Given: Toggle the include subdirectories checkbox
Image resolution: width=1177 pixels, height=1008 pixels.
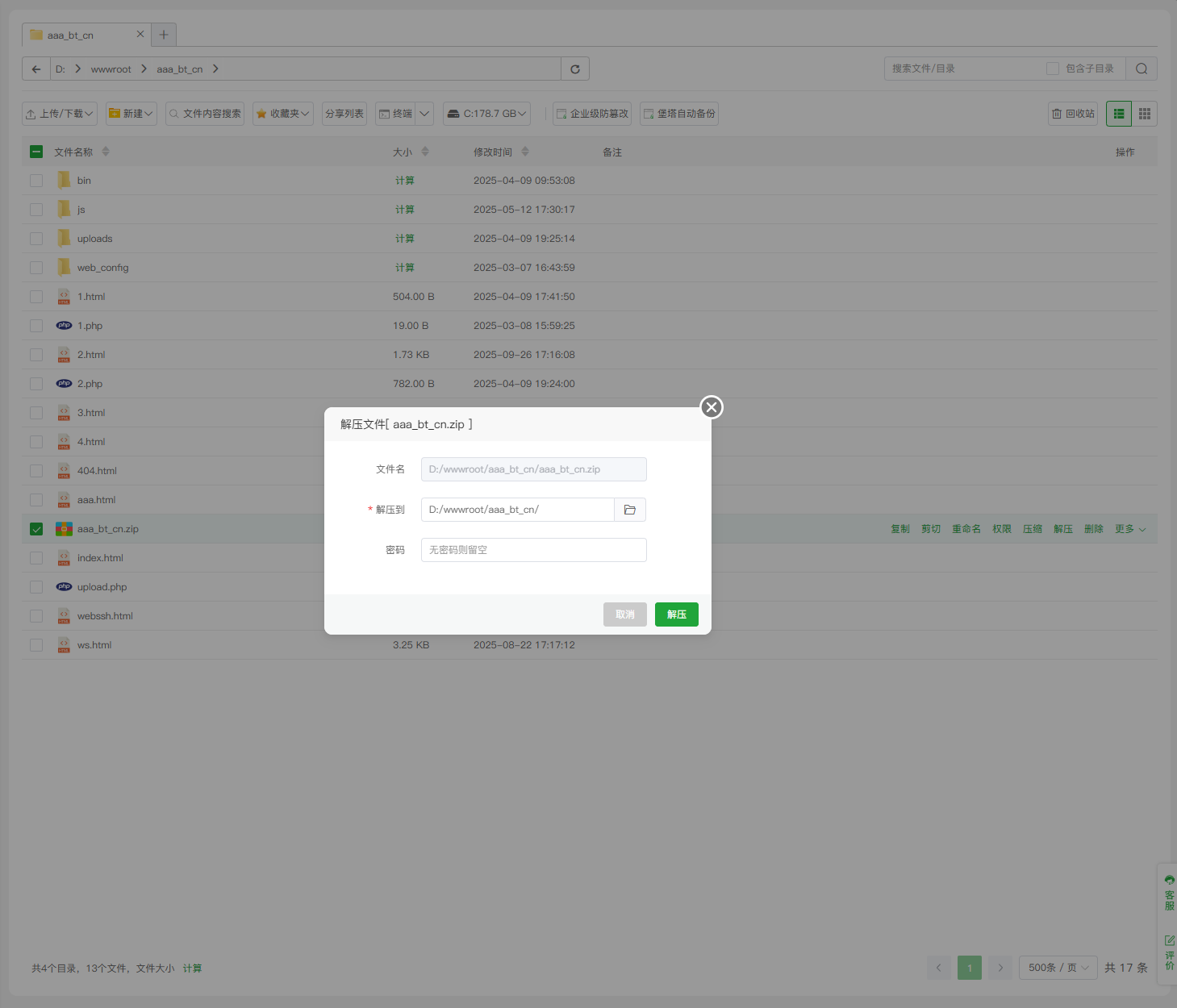Looking at the screenshot, I should click(x=1053, y=69).
